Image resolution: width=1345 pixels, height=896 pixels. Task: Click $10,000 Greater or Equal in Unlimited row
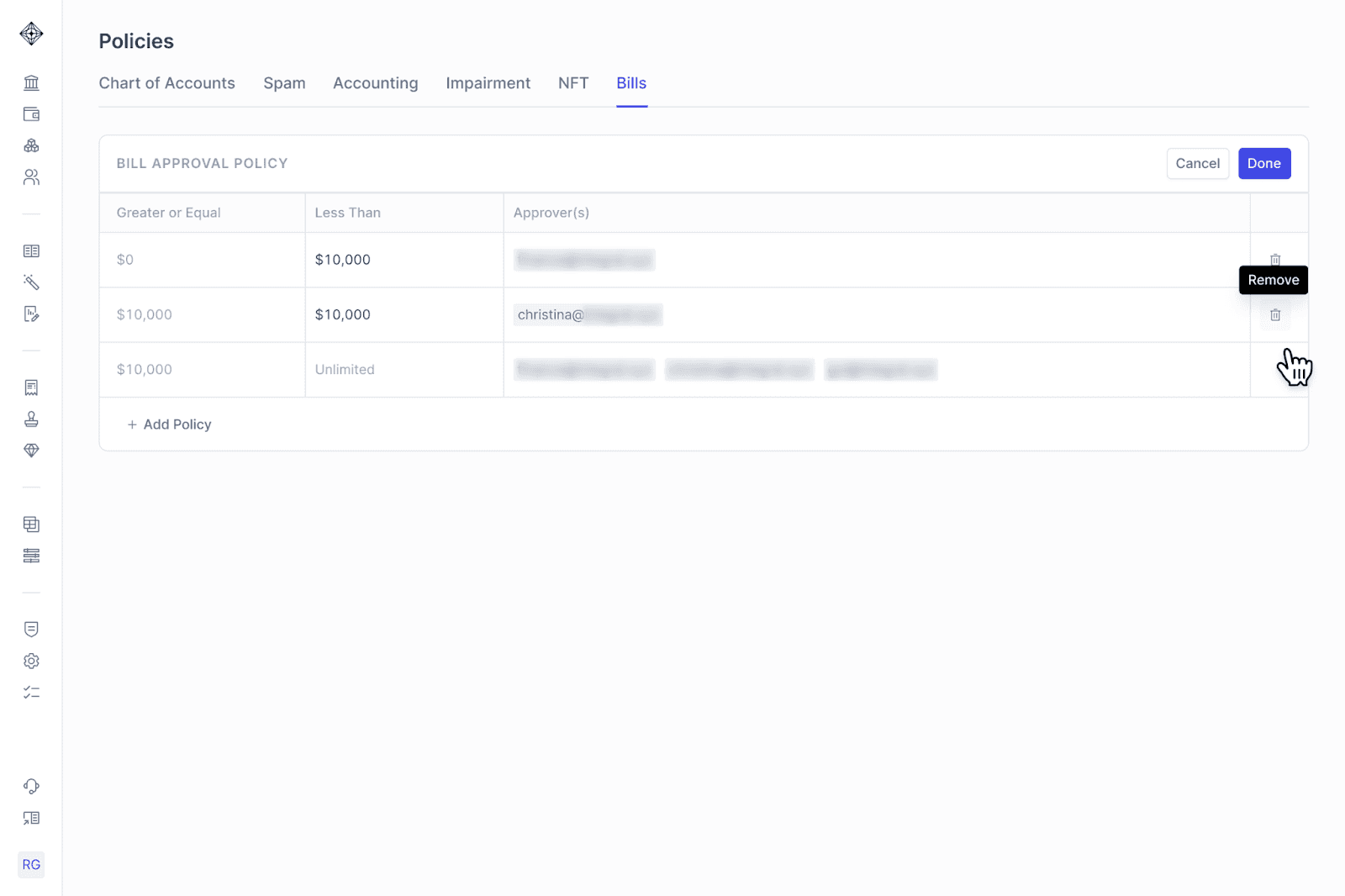click(203, 369)
